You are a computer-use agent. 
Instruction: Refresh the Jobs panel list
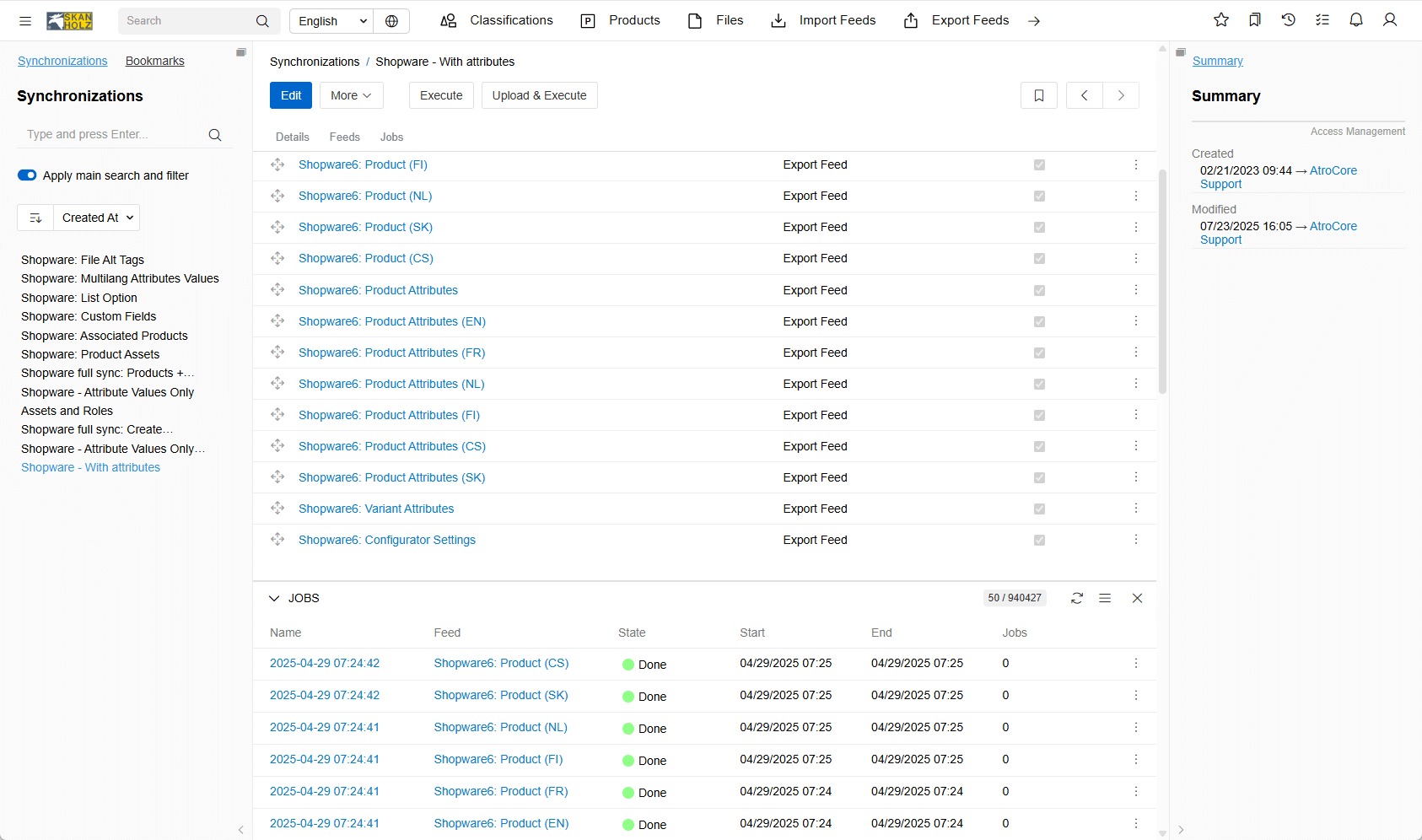1077,598
